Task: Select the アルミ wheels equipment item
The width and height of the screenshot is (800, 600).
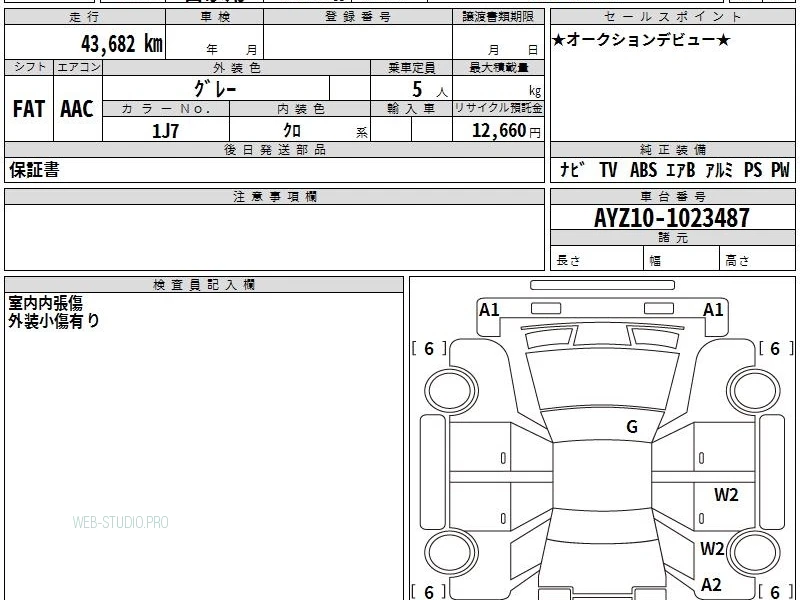Action: click(719, 169)
